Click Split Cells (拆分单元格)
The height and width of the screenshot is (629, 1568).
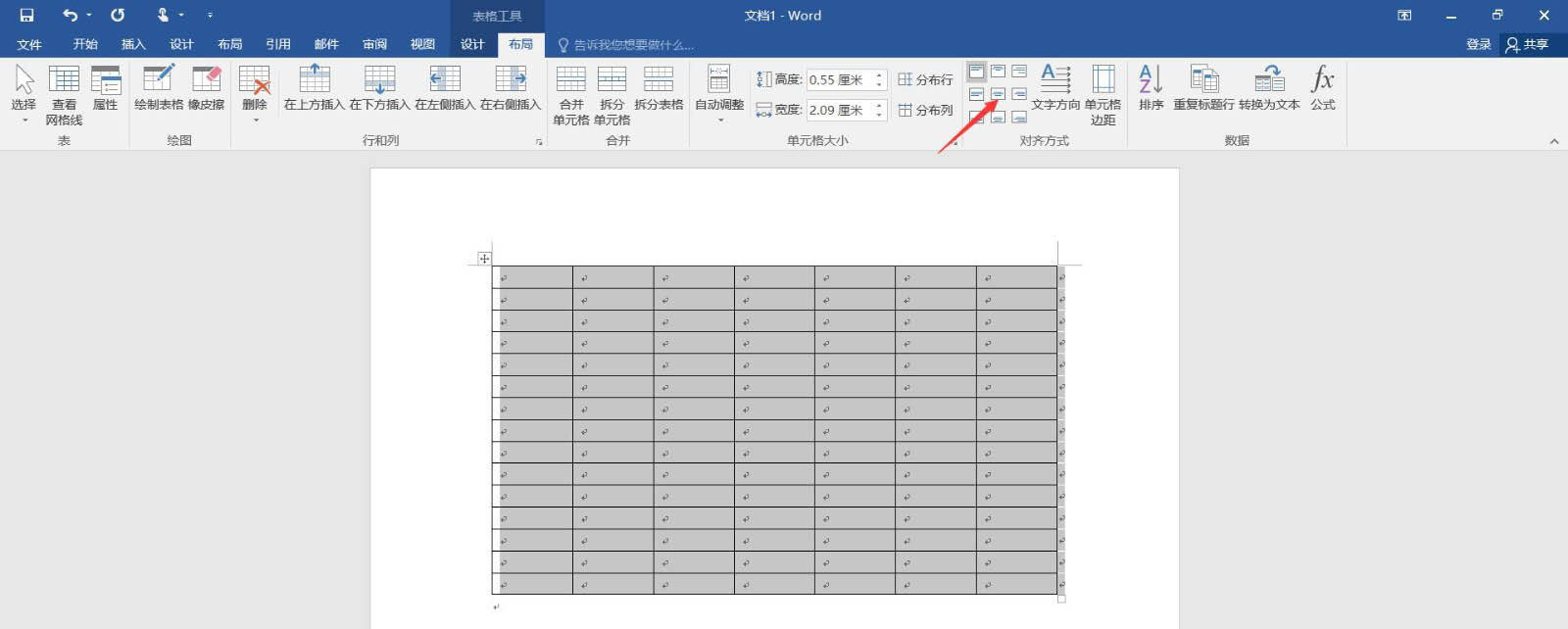[612, 95]
